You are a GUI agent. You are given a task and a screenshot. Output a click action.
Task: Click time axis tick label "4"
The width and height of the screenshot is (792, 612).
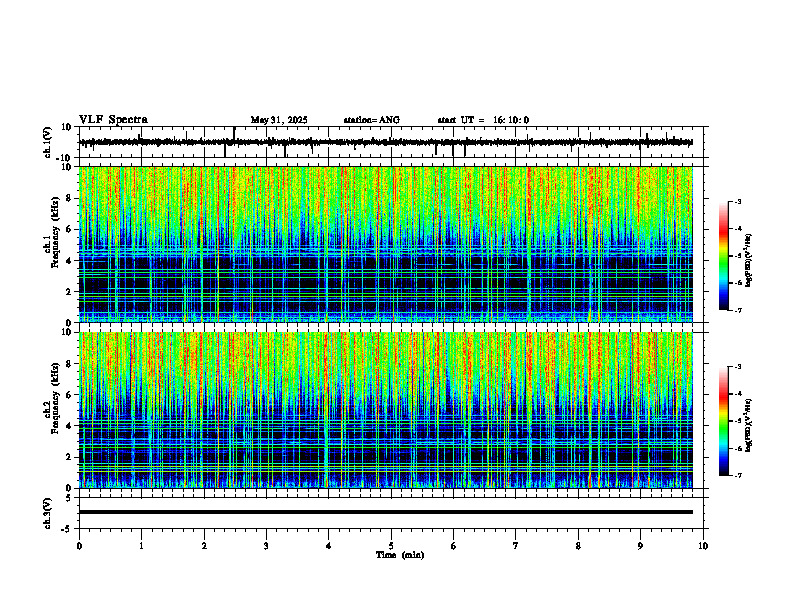point(329,546)
